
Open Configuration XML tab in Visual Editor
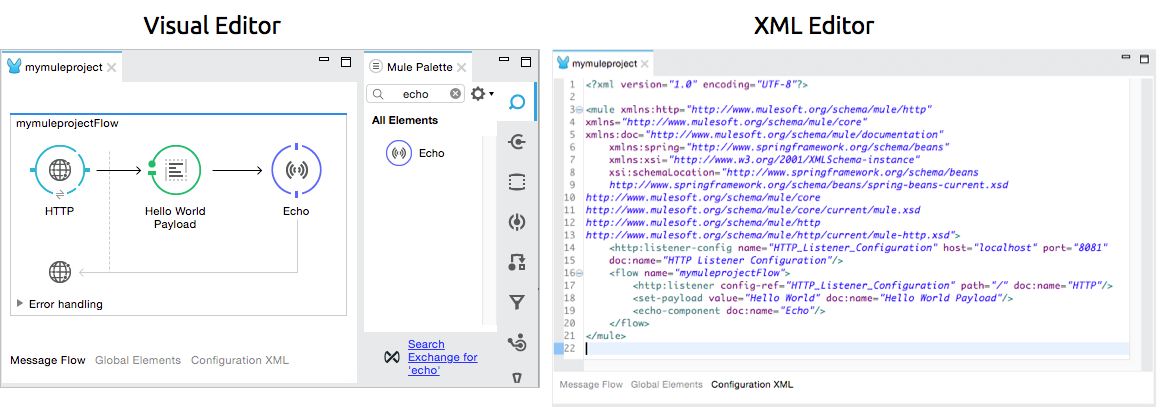[x=239, y=360]
